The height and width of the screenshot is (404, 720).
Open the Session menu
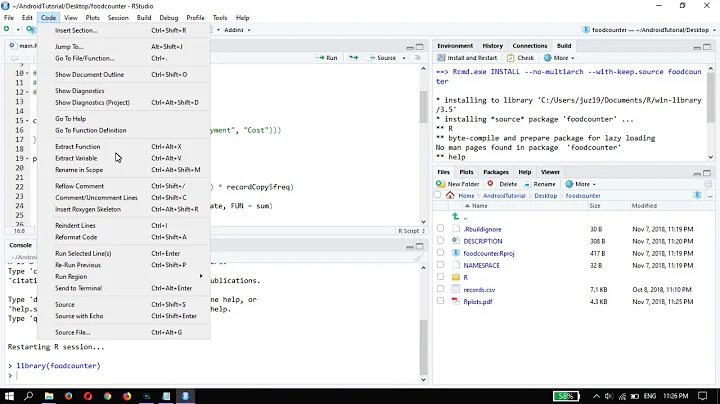coord(118,17)
